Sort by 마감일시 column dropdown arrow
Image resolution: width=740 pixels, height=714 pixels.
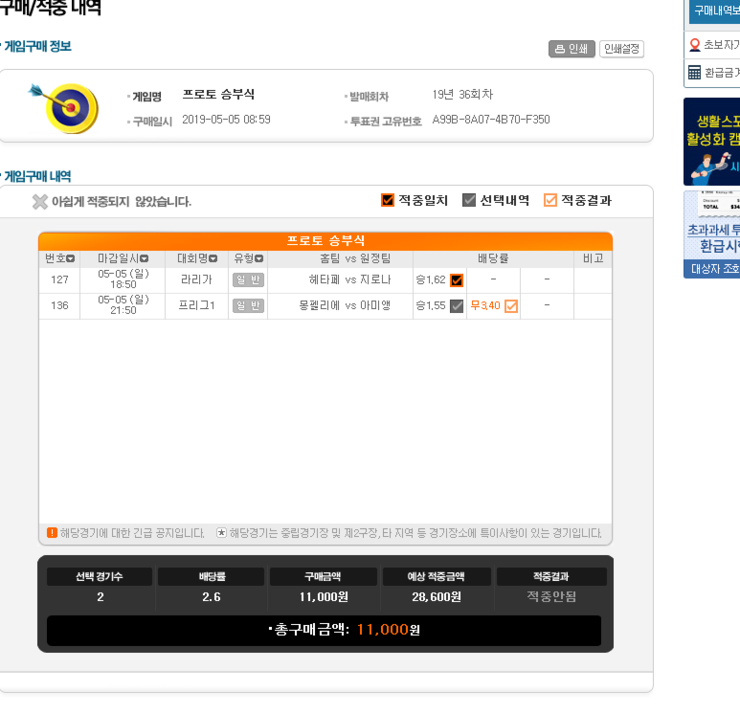pos(144,259)
